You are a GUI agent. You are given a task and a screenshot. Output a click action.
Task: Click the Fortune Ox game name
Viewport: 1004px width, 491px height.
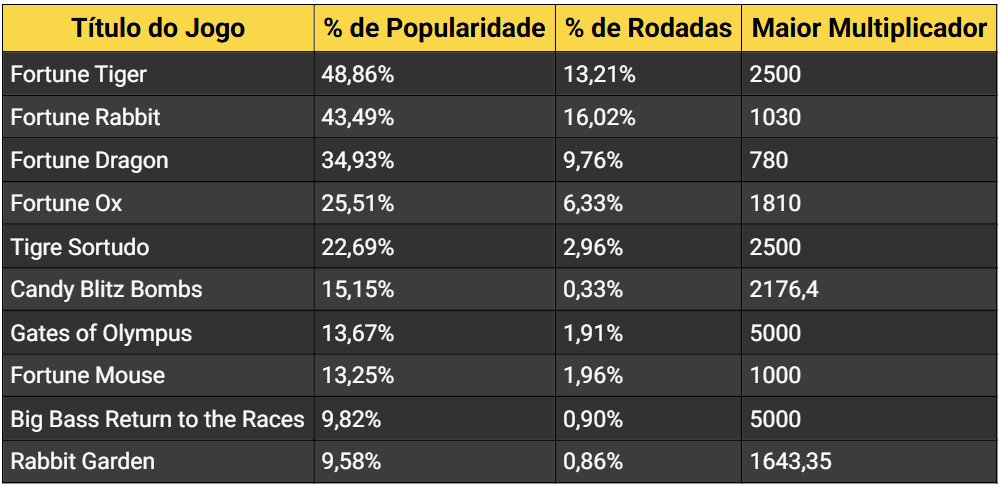click(66, 204)
